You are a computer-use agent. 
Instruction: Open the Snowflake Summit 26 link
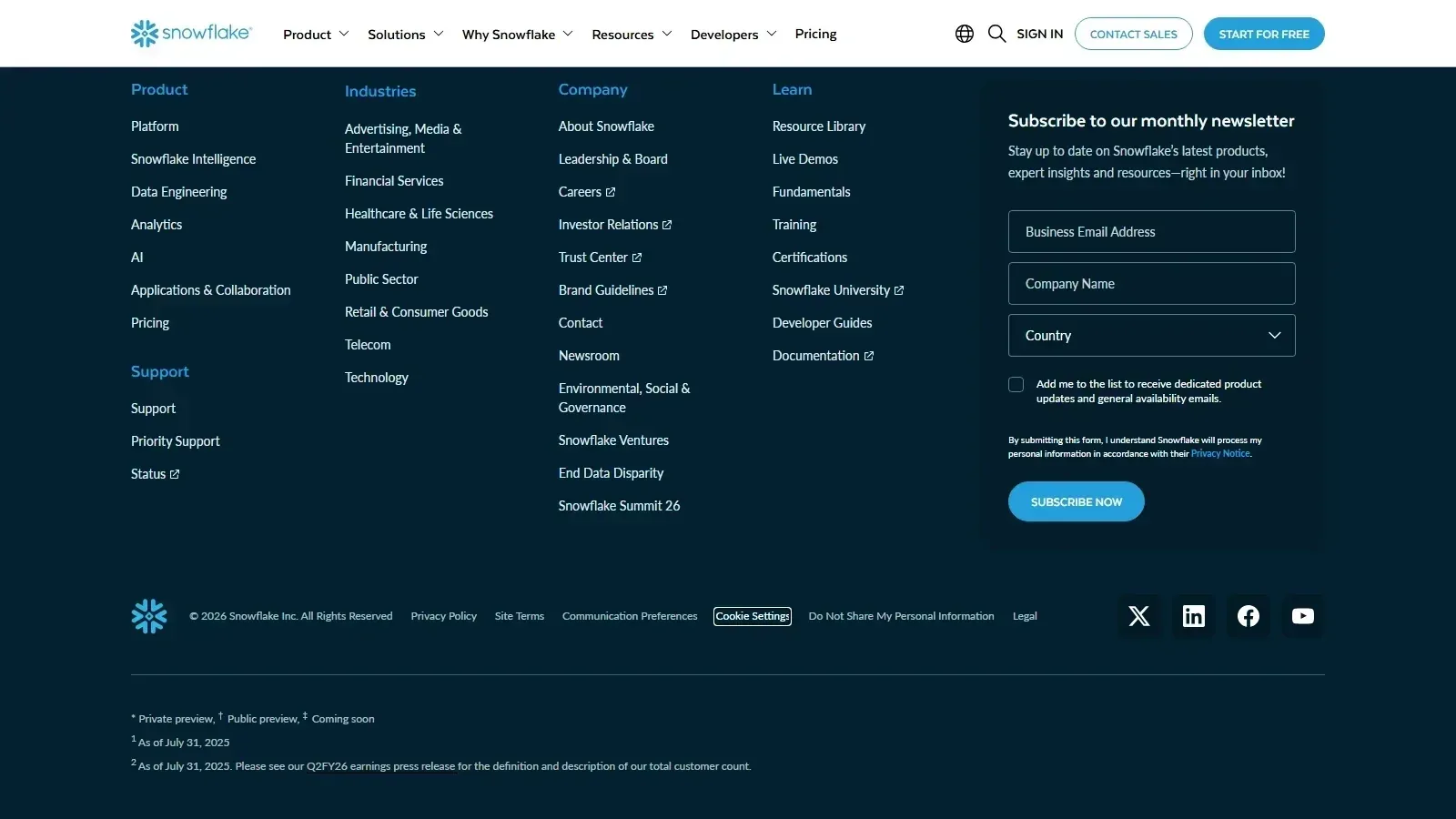(619, 506)
